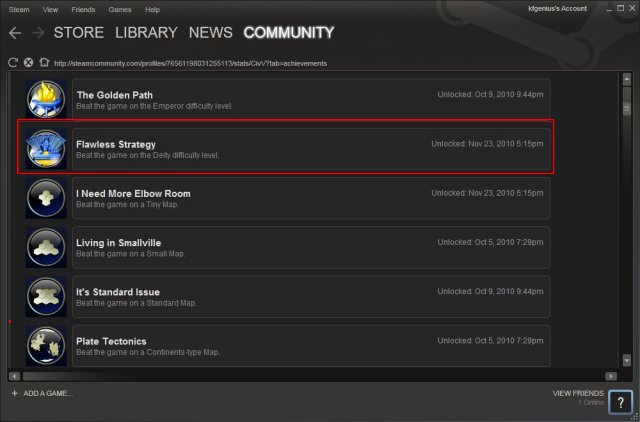Open the Games menu
This screenshot has height=422, width=640.
click(120, 9)
